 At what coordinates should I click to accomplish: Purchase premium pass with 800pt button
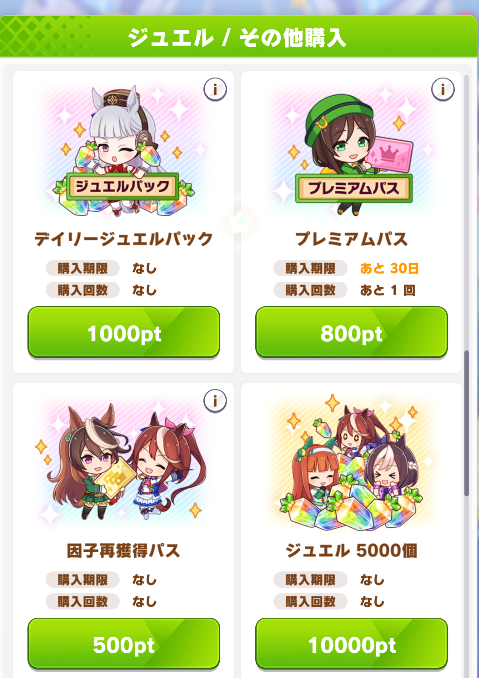point(351,333)
